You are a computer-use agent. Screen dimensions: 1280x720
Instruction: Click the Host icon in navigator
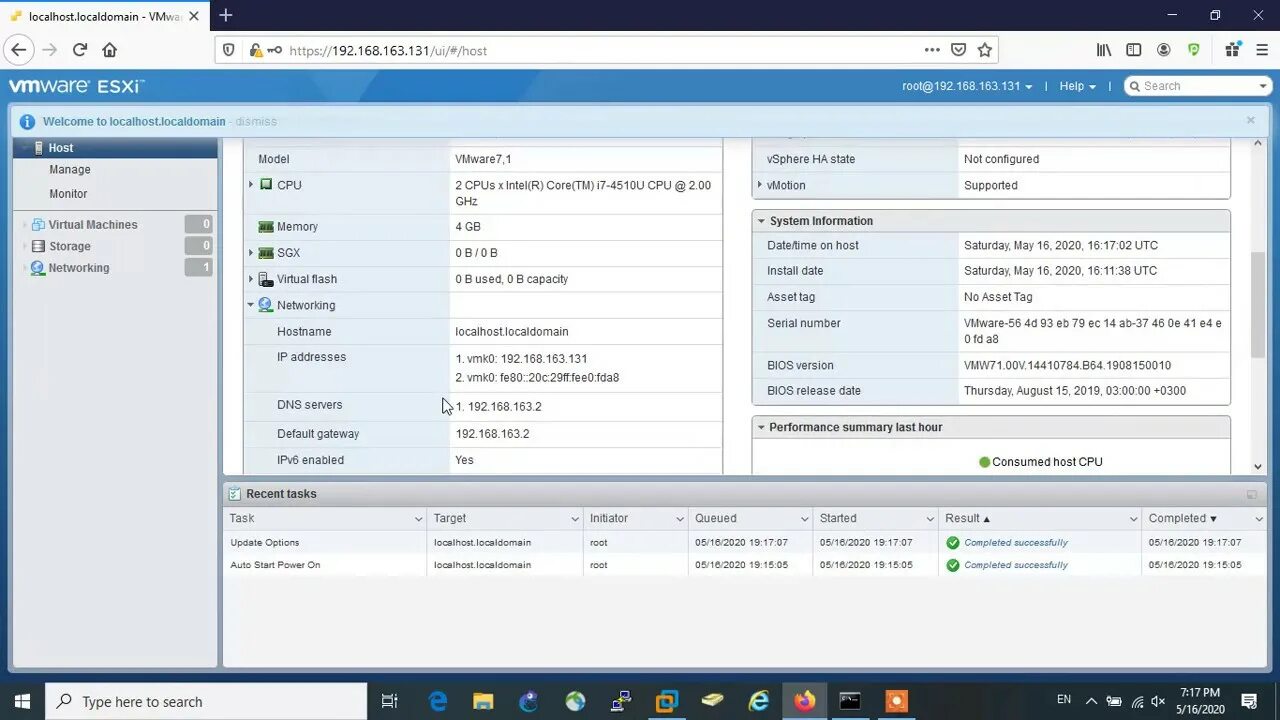pyautogui.click(x=38, y=148)
